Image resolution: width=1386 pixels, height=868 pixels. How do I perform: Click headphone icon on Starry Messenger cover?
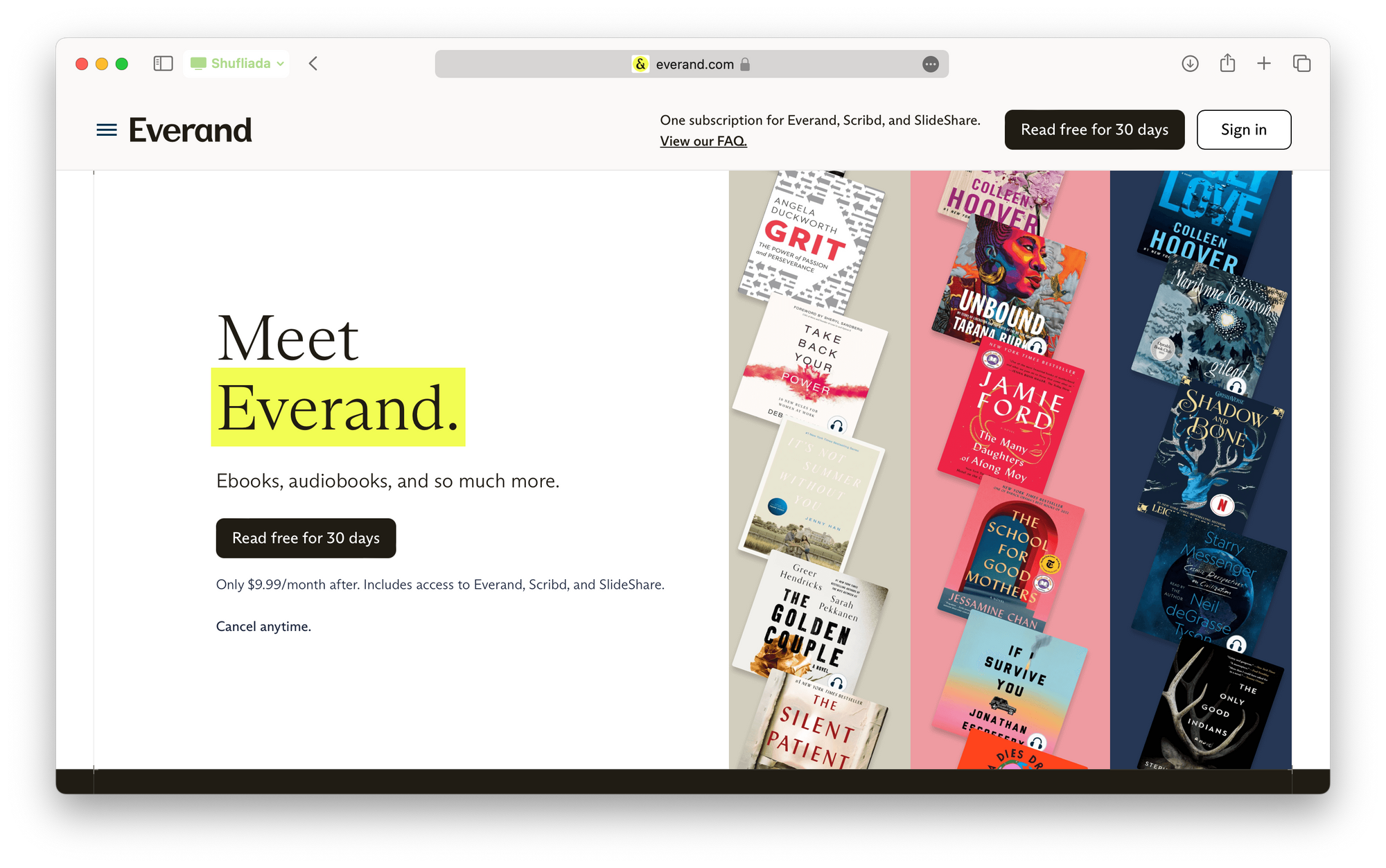click(1236, 646)
